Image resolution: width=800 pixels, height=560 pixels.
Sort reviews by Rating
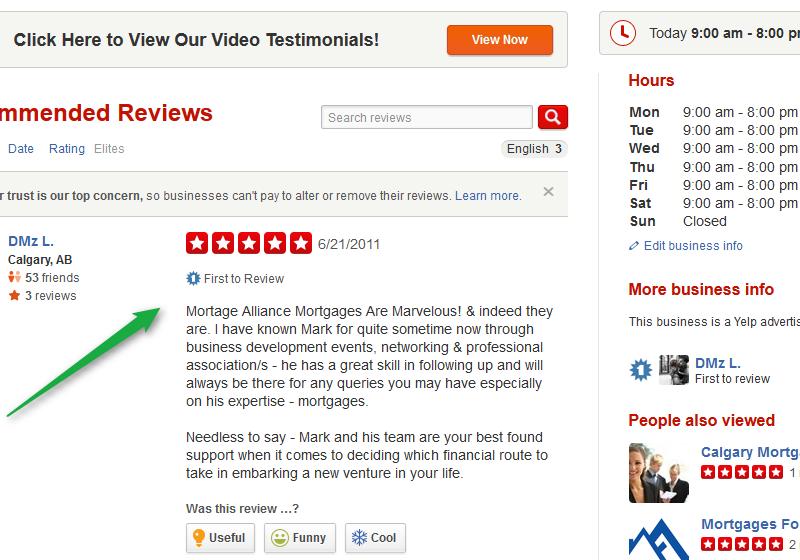pos(67,149)
